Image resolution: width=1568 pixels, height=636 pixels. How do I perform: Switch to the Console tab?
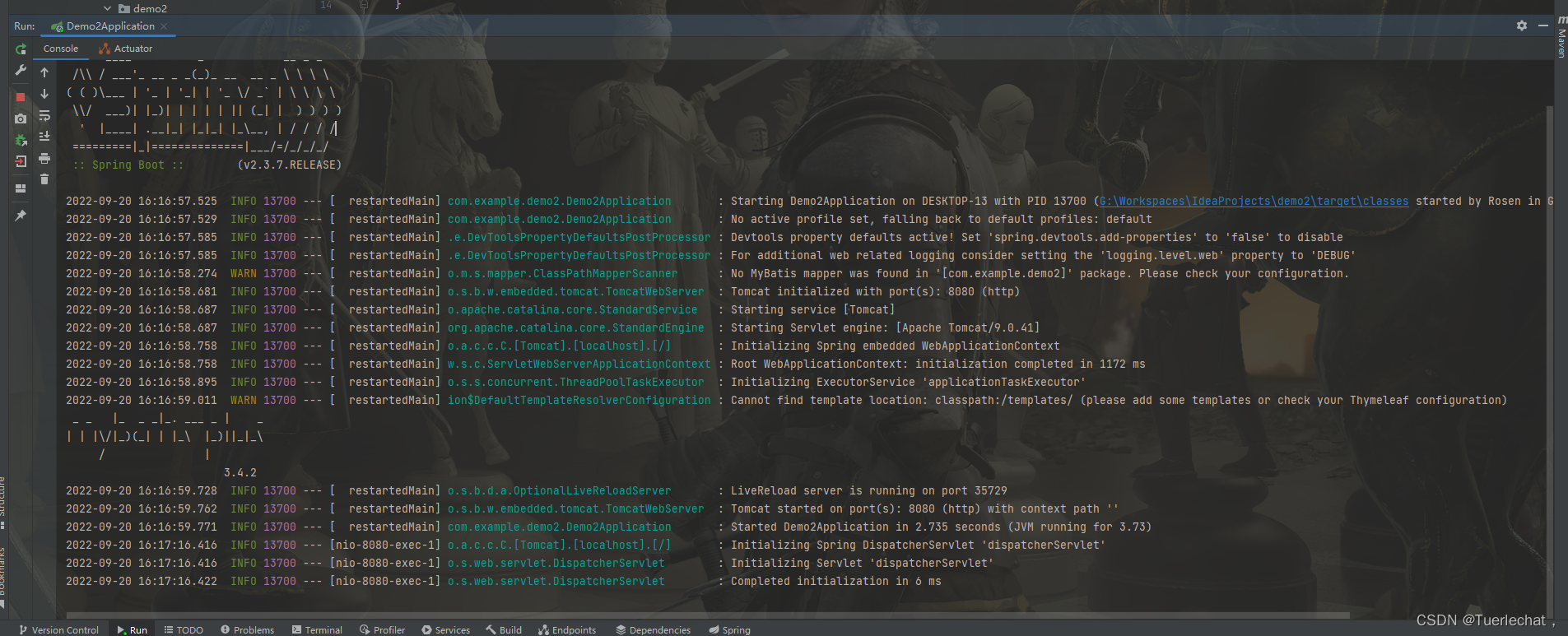[x=61, y=49]
